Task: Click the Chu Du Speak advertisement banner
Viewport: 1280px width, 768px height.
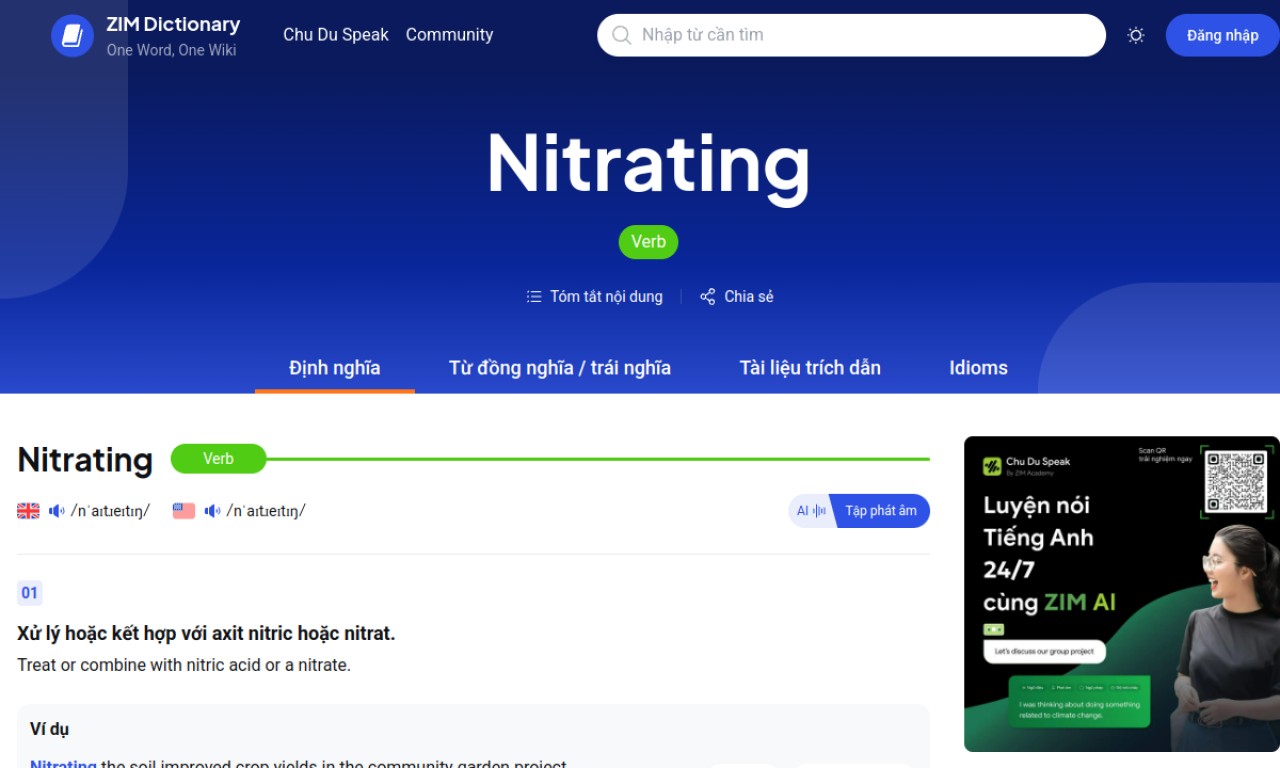Action: [x=1121, y=594]
